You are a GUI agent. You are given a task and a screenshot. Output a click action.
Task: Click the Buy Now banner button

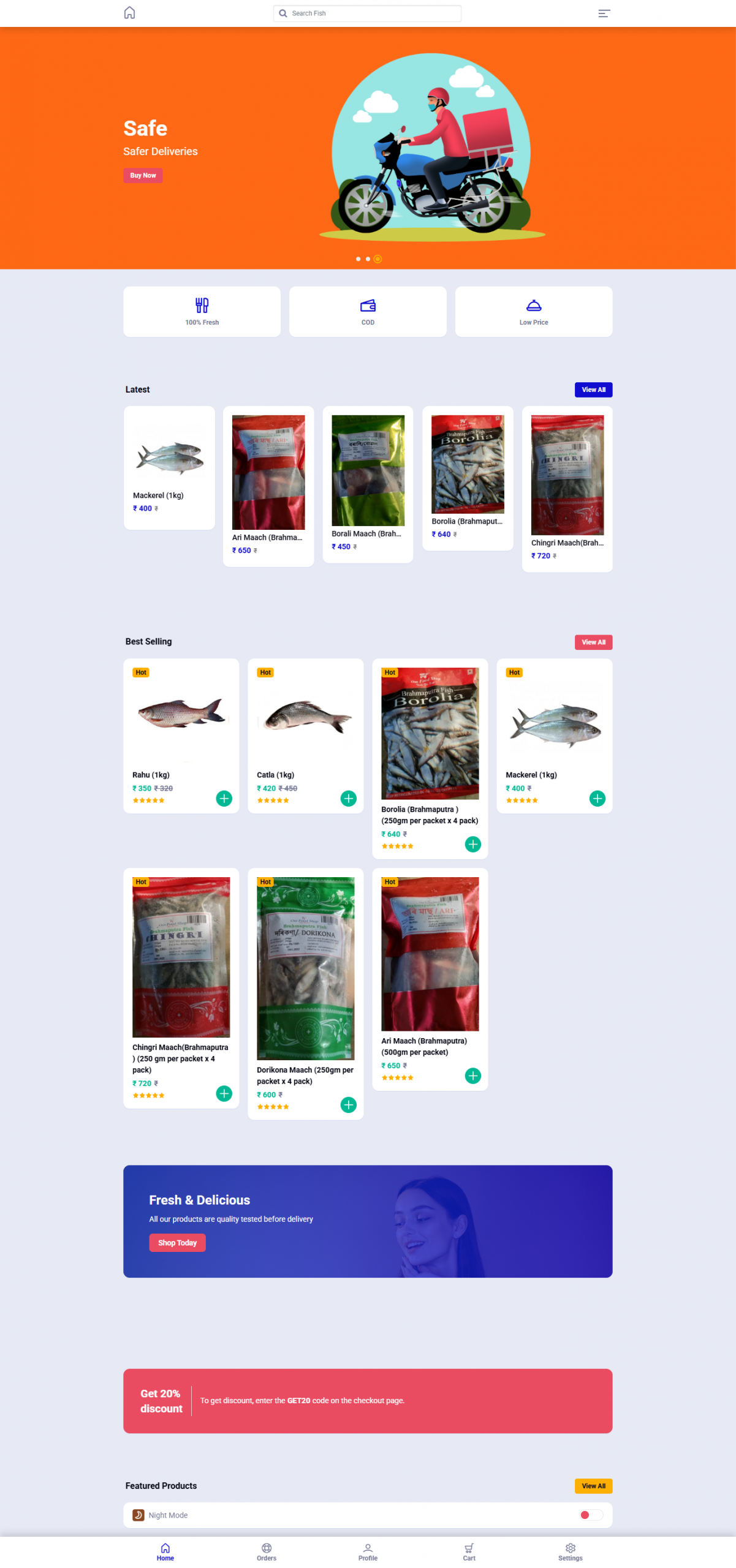[143, 176]
